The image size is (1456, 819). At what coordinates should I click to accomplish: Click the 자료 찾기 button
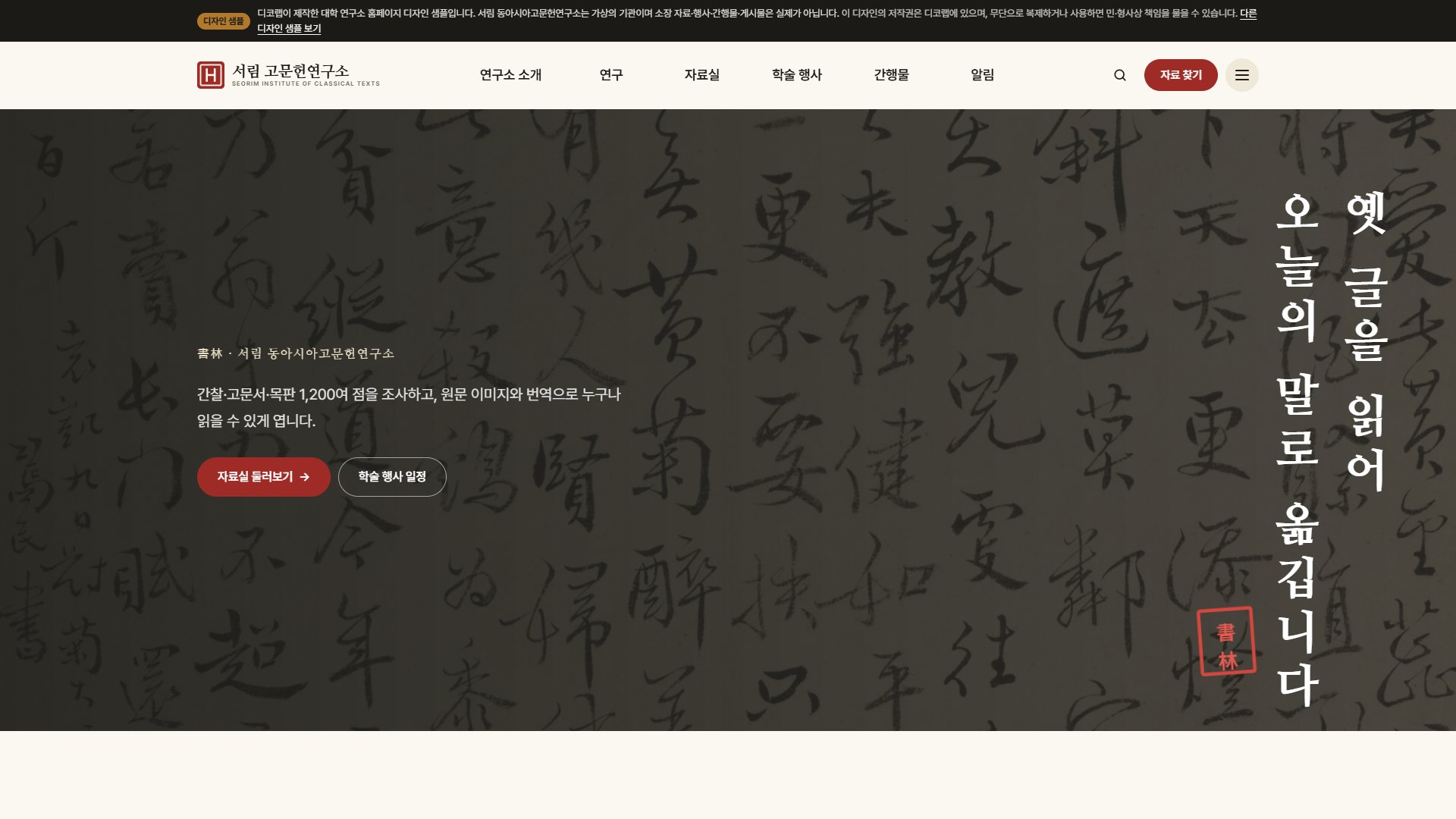pos(1181,75)
